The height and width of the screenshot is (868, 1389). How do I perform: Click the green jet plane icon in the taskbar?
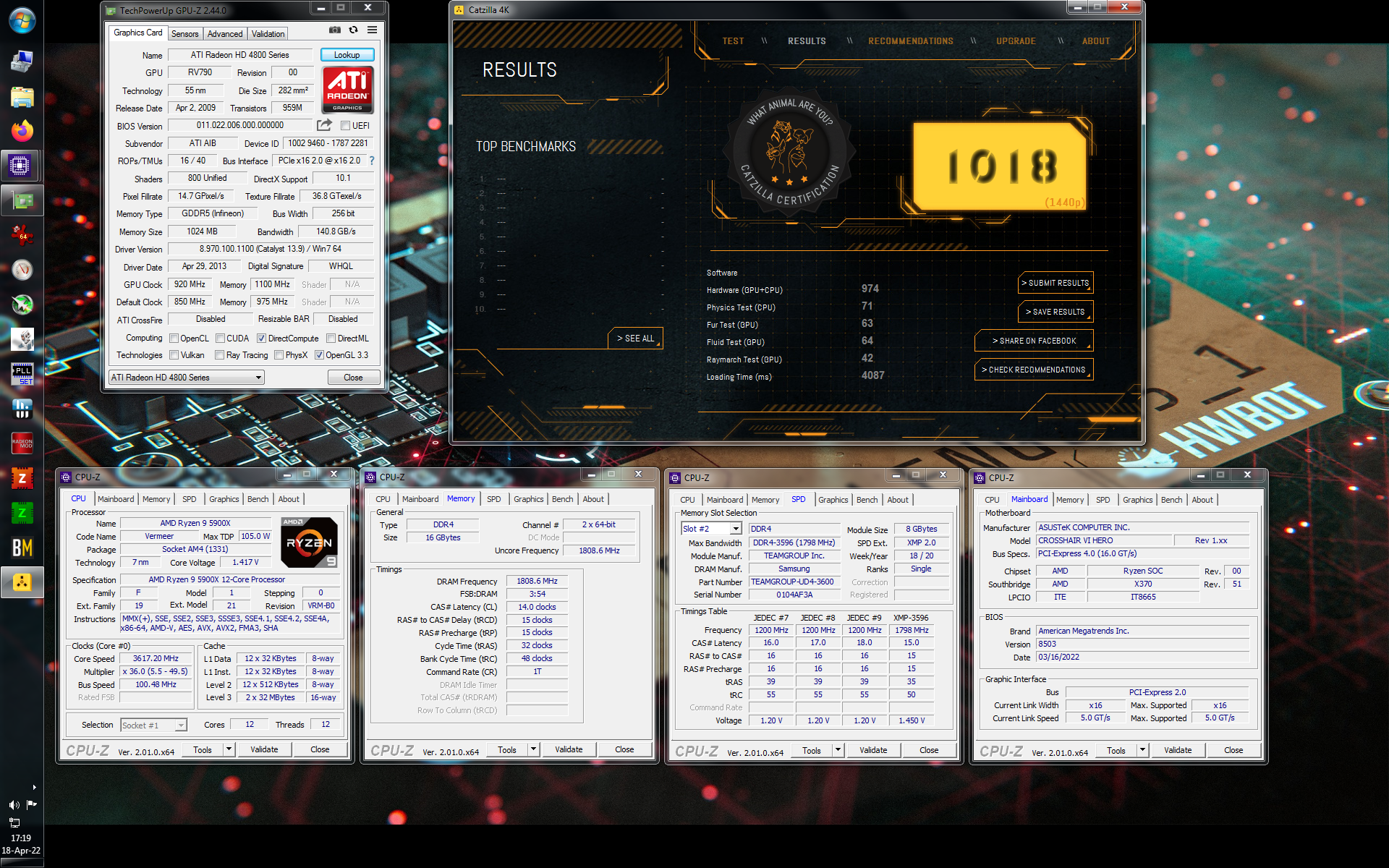[x=22, y=305]
